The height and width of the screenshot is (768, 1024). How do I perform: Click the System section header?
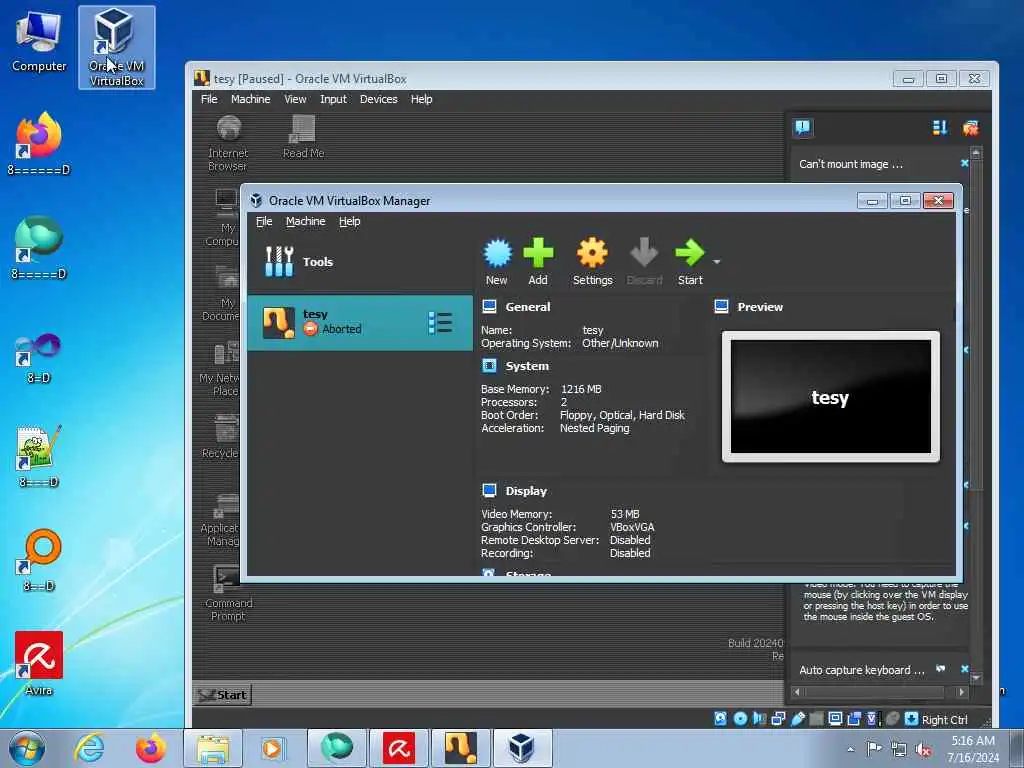click(527, 366)
